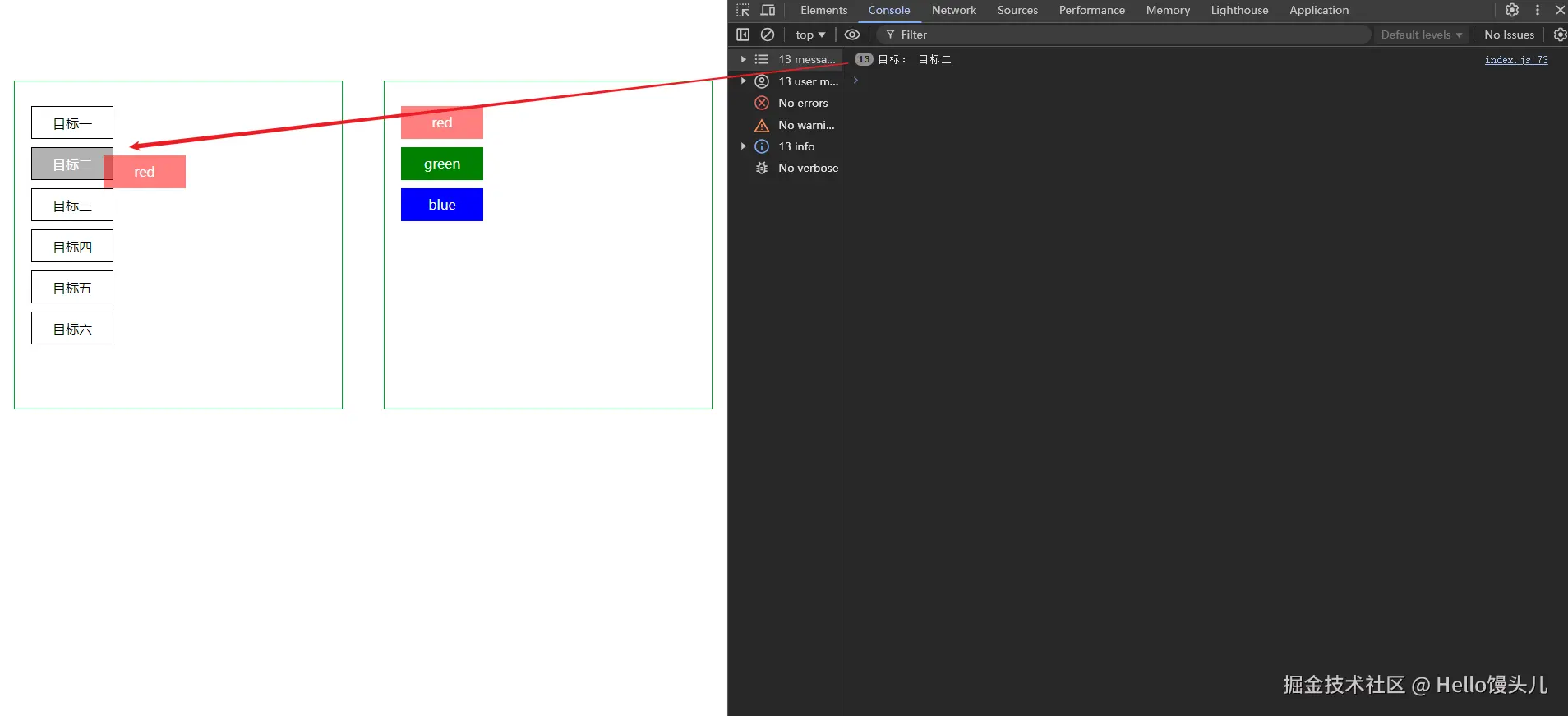Click the user messages person icon
The height and width of the screenshot is (716, 1568).
(x=762, y=81)
